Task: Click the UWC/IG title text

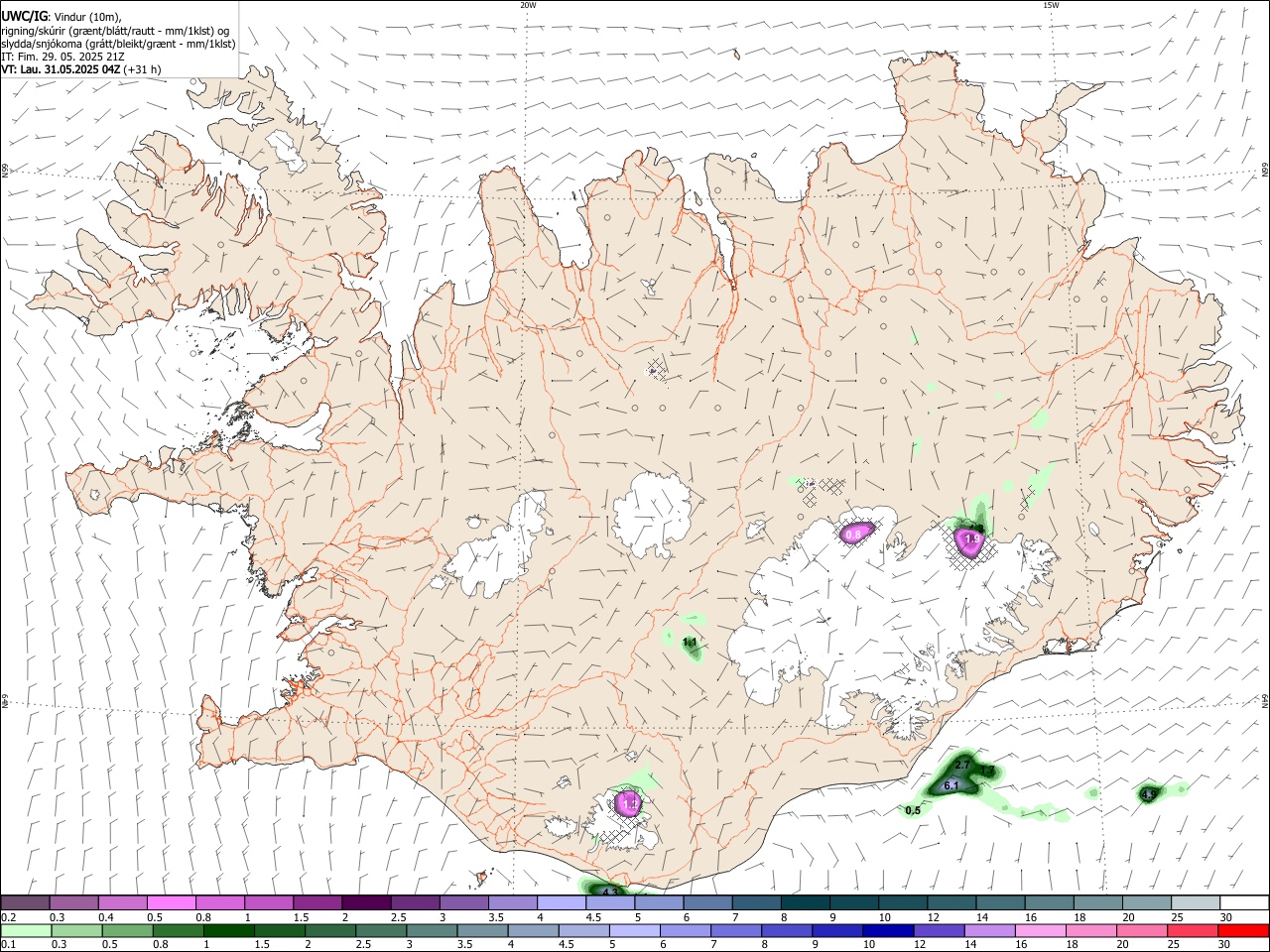Action: point(24,17)
